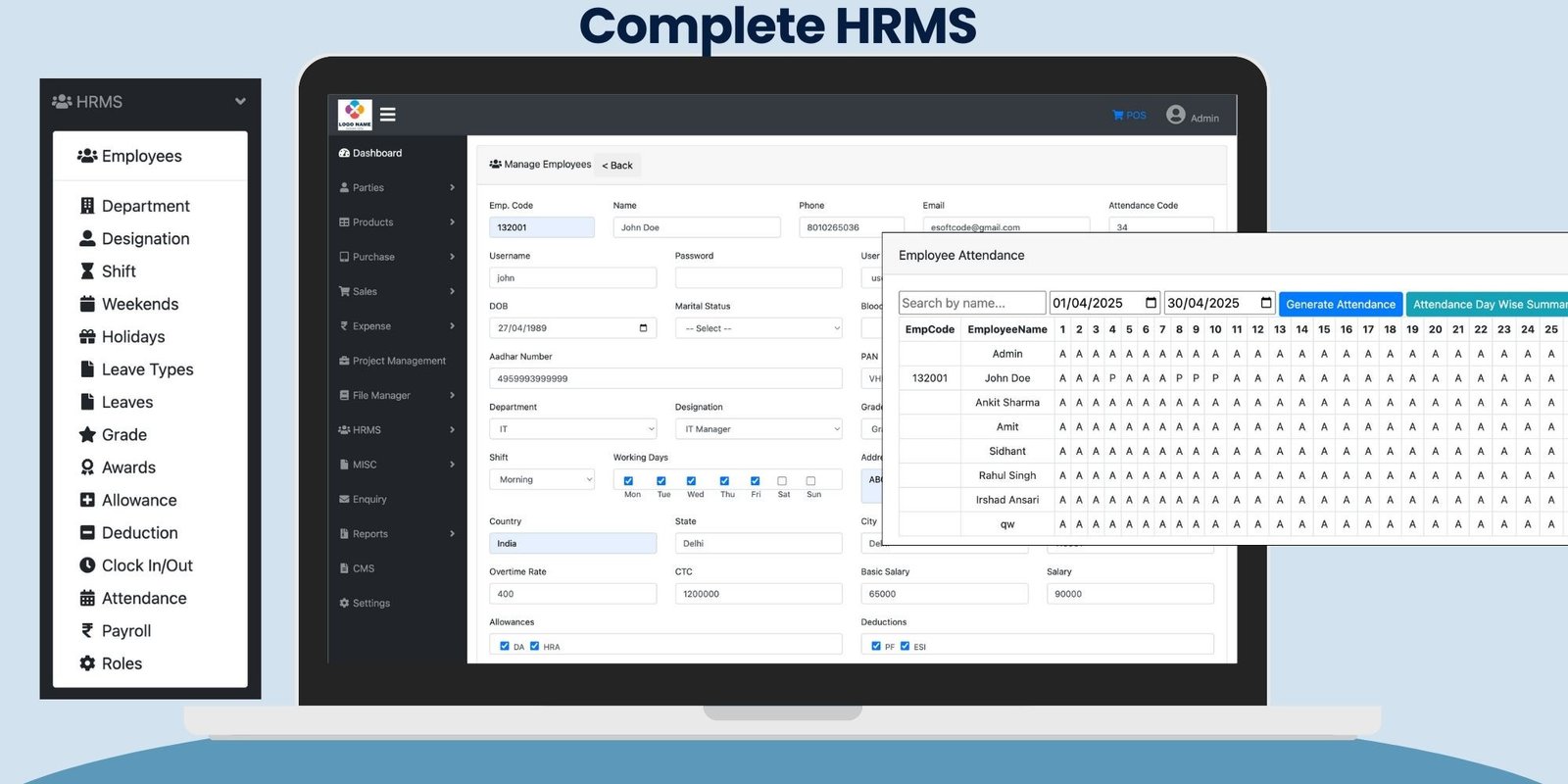Viewport: 1568px width, 784px height.
Task: Go back using the Back link
Action: click(x=617, y=166)
